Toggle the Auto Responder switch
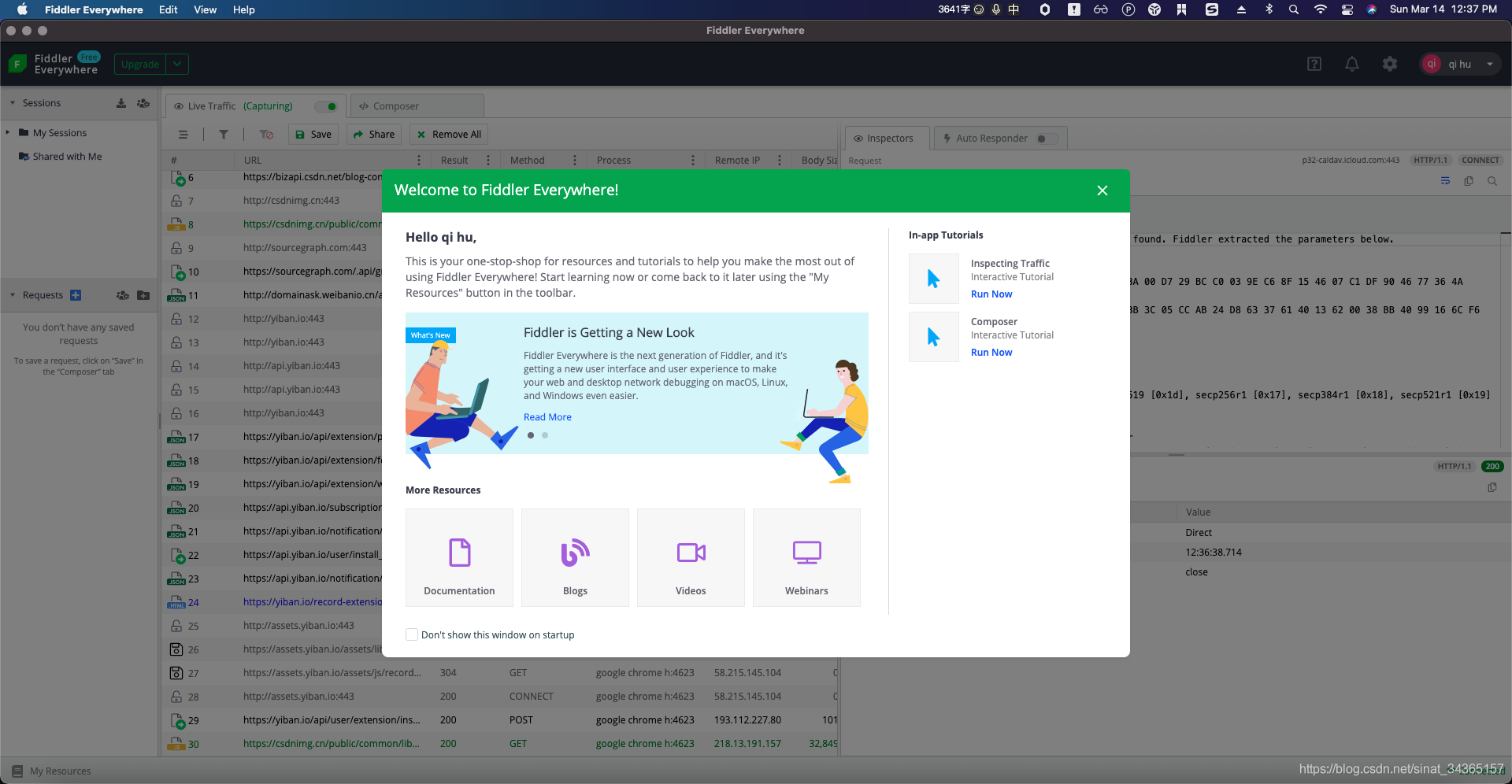The height and width of the screenshot is (784, 1512). [x=1047, y=139]
